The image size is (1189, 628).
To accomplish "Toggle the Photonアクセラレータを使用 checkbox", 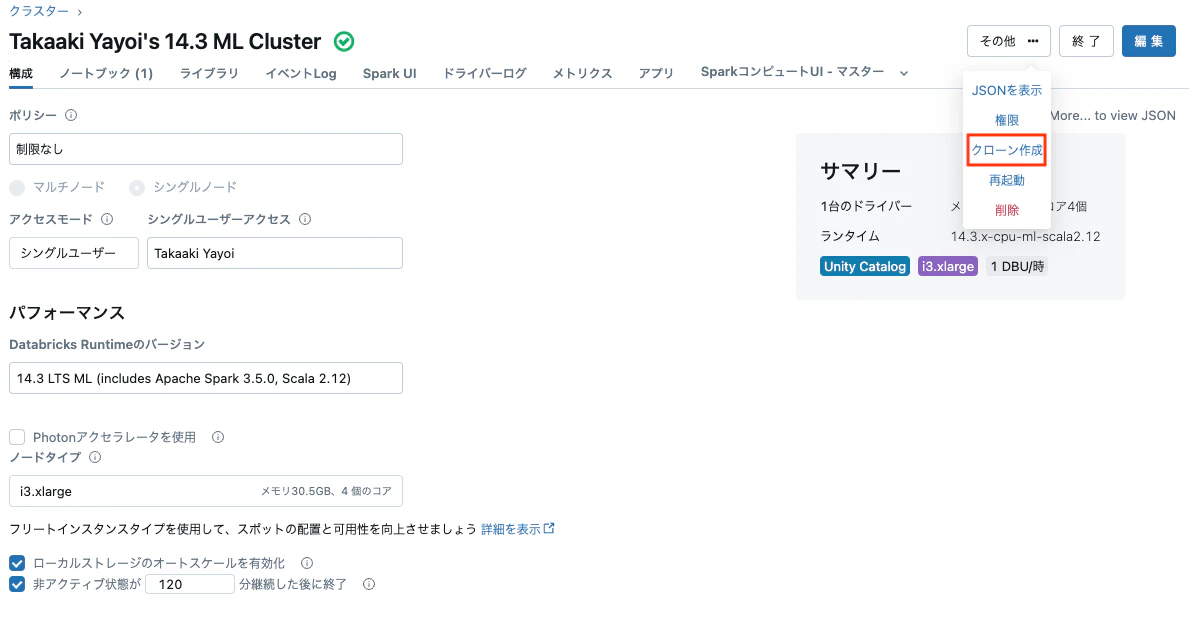I will coord(17,437).
